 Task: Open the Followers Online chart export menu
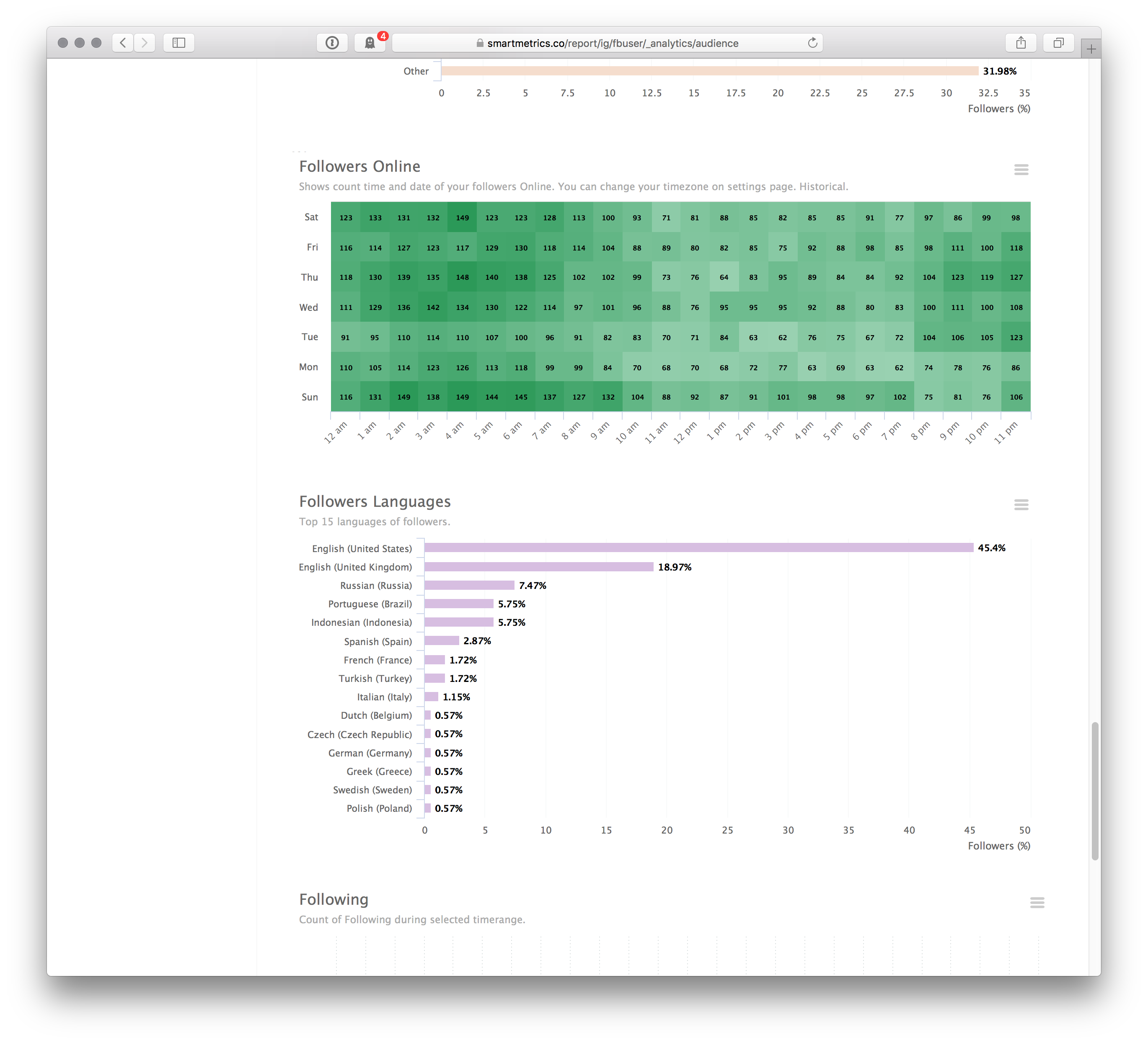pos(1021,170)
